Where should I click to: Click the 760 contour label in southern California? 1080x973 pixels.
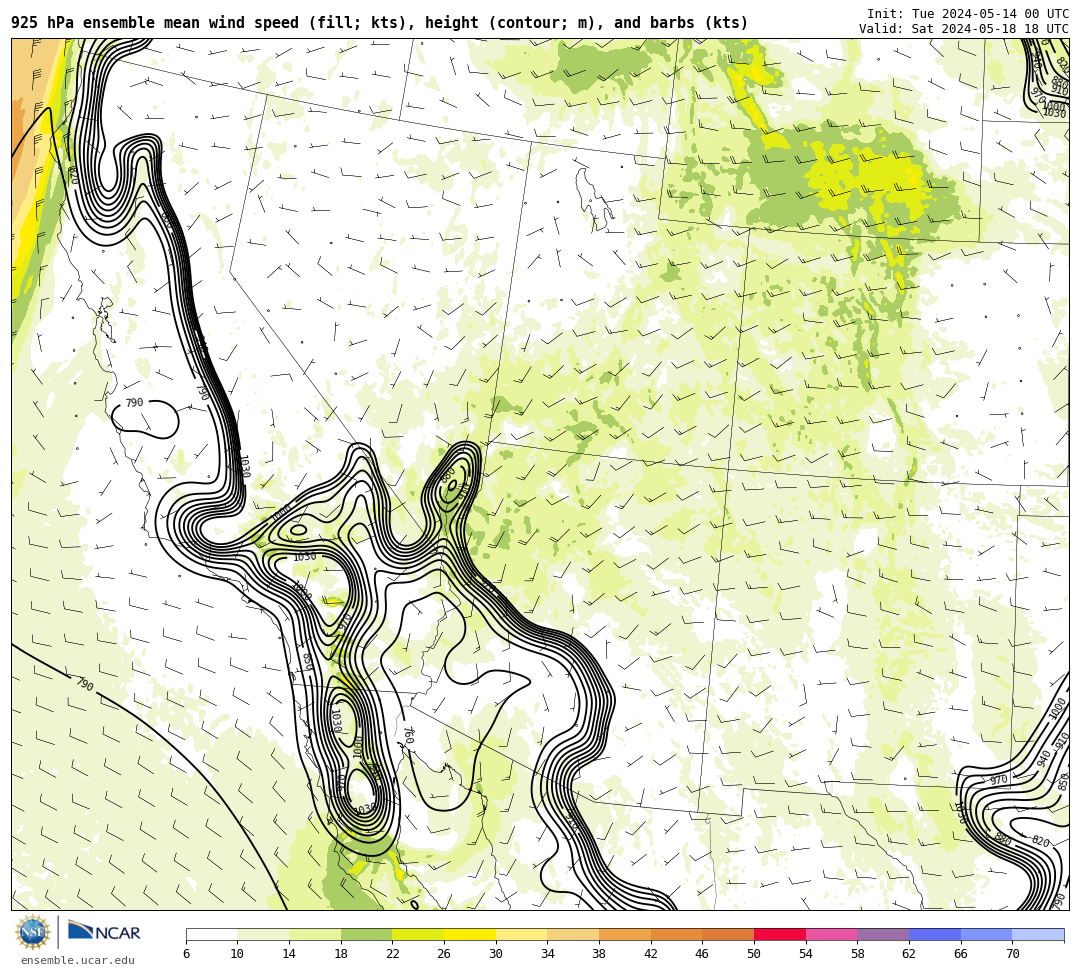click(408, 736)
